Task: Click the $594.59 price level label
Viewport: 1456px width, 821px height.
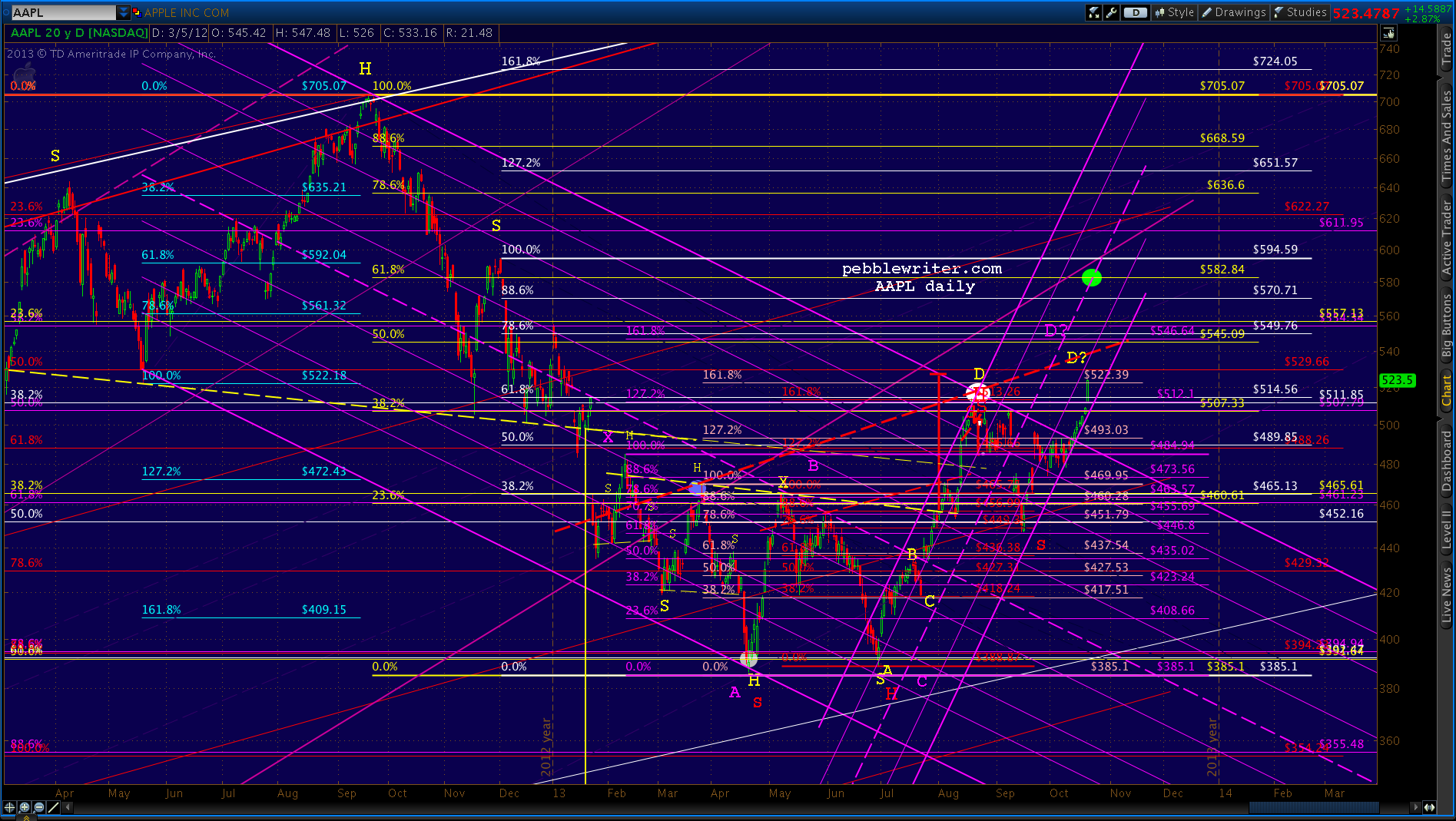Action: click(1275, 250)
